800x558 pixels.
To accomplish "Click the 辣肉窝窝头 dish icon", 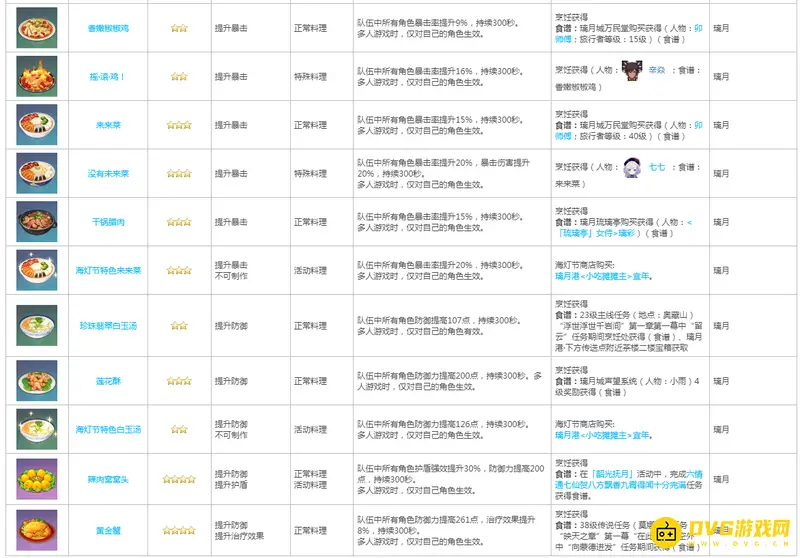I will click(x=37, y=478).
